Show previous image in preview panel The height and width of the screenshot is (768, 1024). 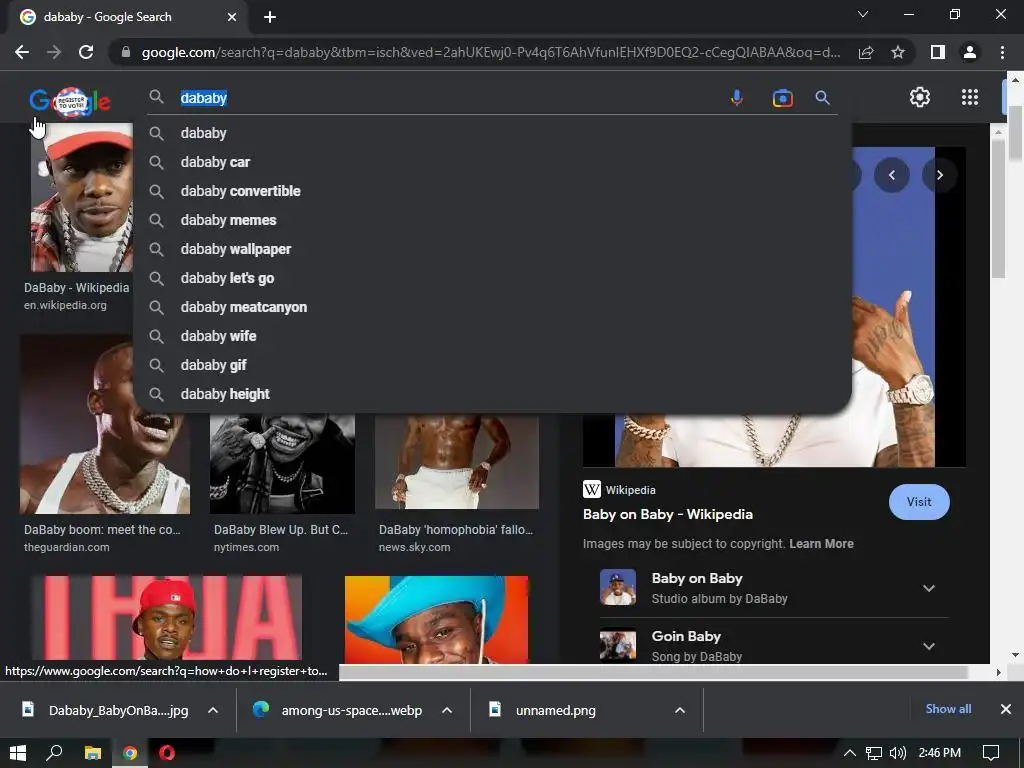coord(891,175)
